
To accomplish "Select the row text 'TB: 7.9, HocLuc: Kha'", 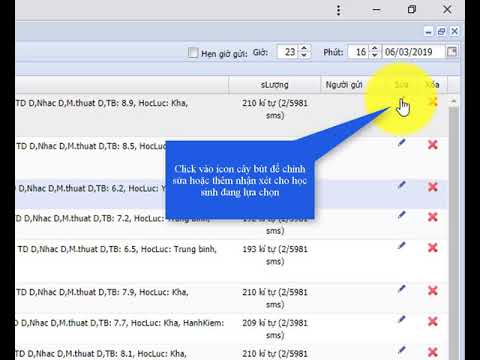I will pyautogui.click(x=148, y=292).
